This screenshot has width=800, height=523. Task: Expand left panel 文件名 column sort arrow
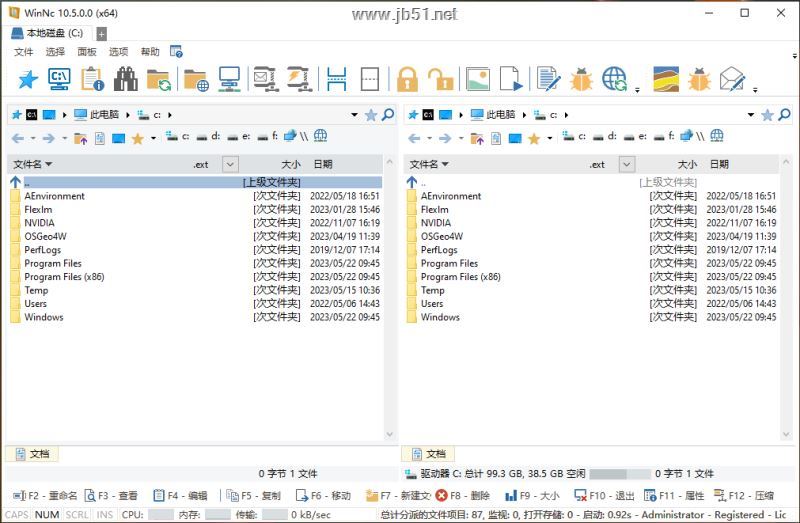49,164
